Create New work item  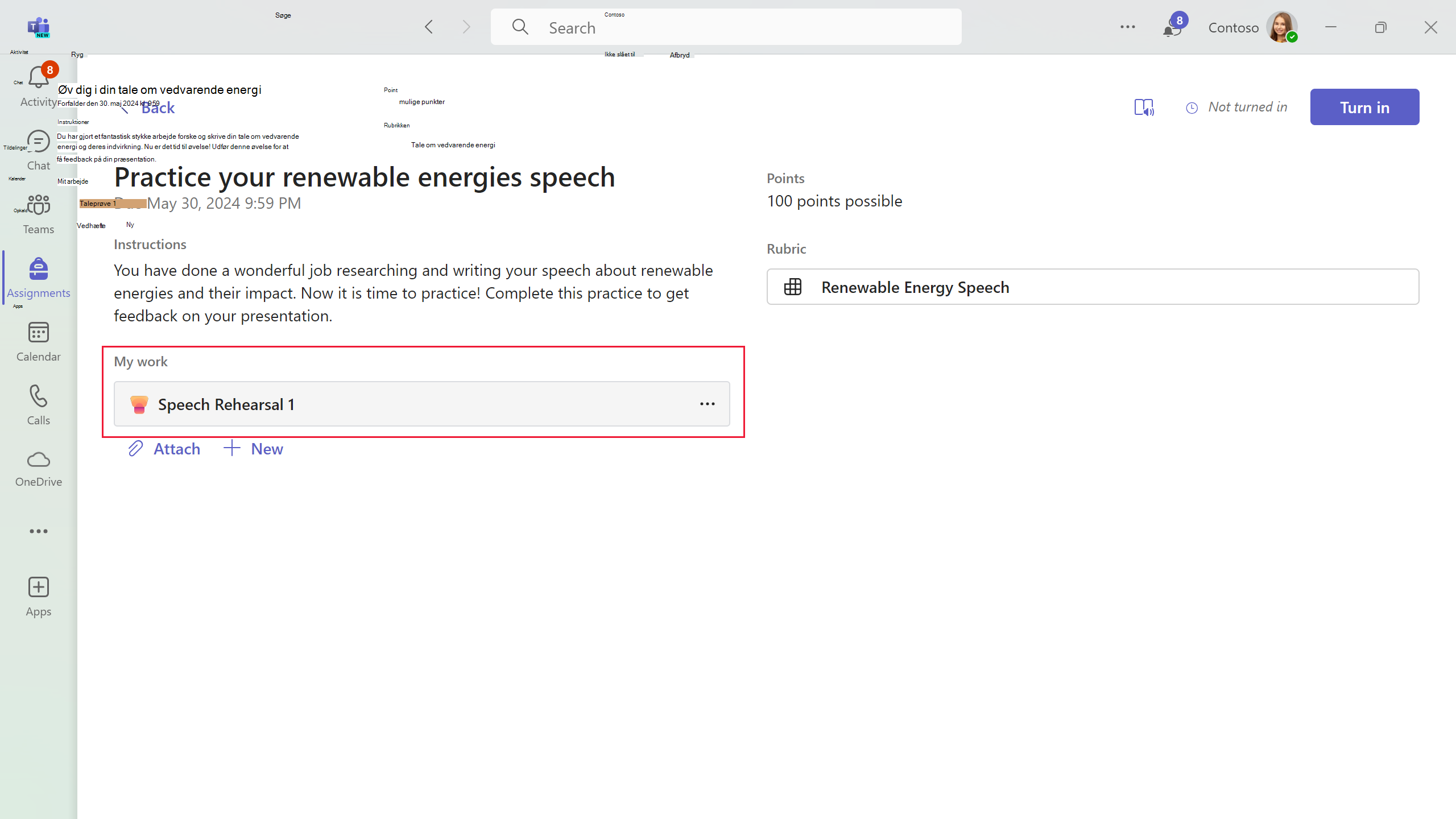click(x=254, y=449)
